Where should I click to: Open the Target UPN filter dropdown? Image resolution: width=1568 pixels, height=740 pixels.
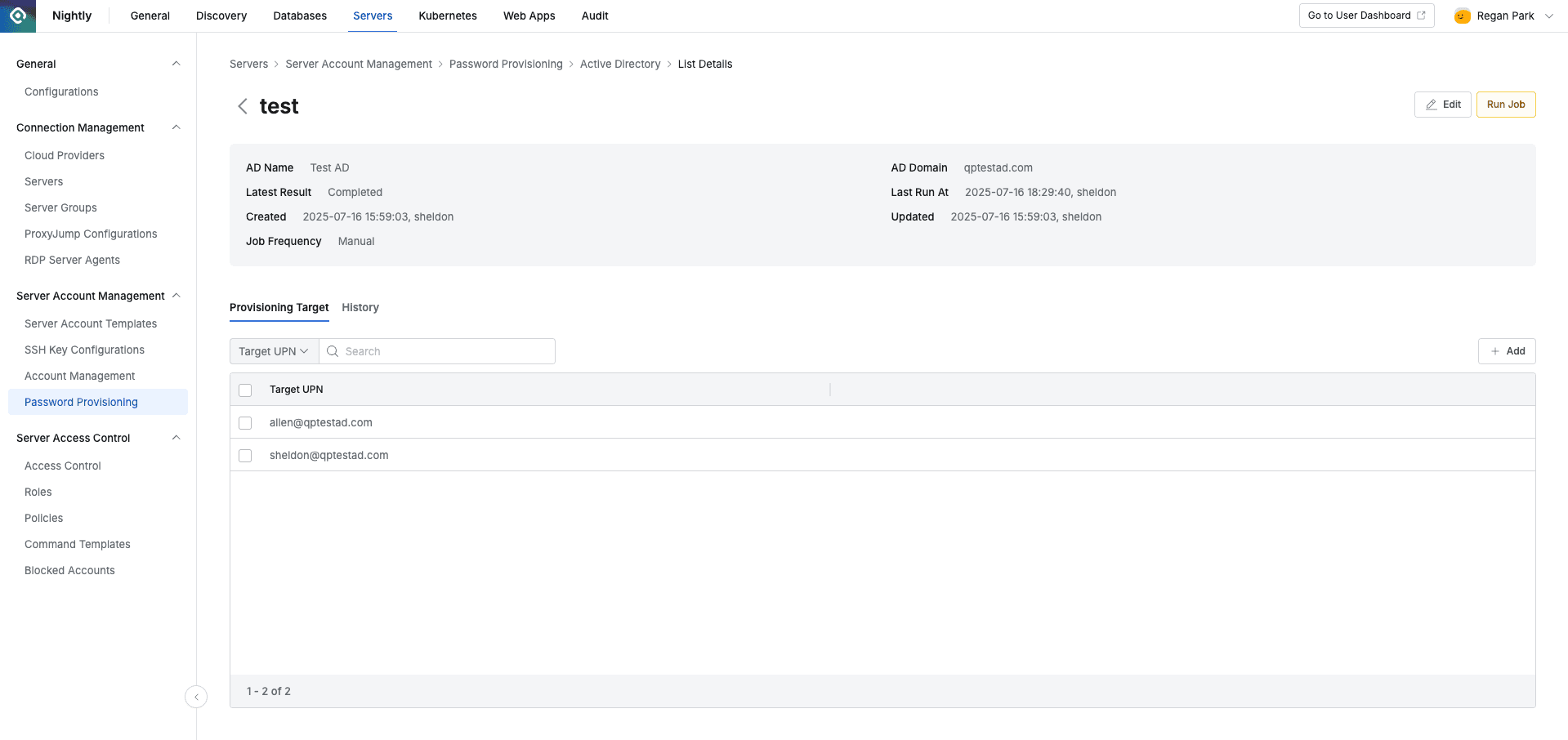click(x=273, y=350)
